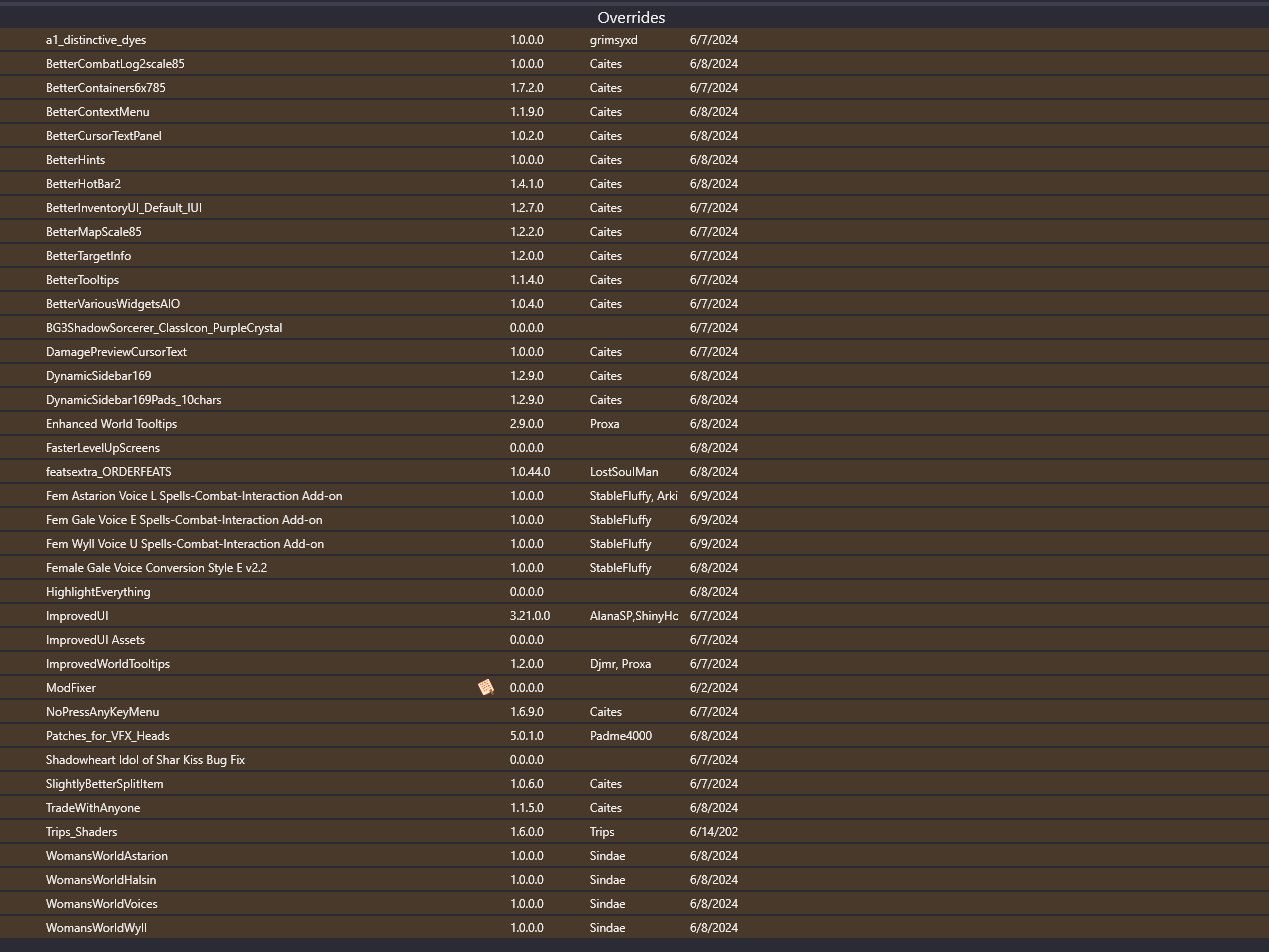Select the ImprovedUI Assets mod entry
Viewport: 1269px width, 952px height.
(96, 640)
